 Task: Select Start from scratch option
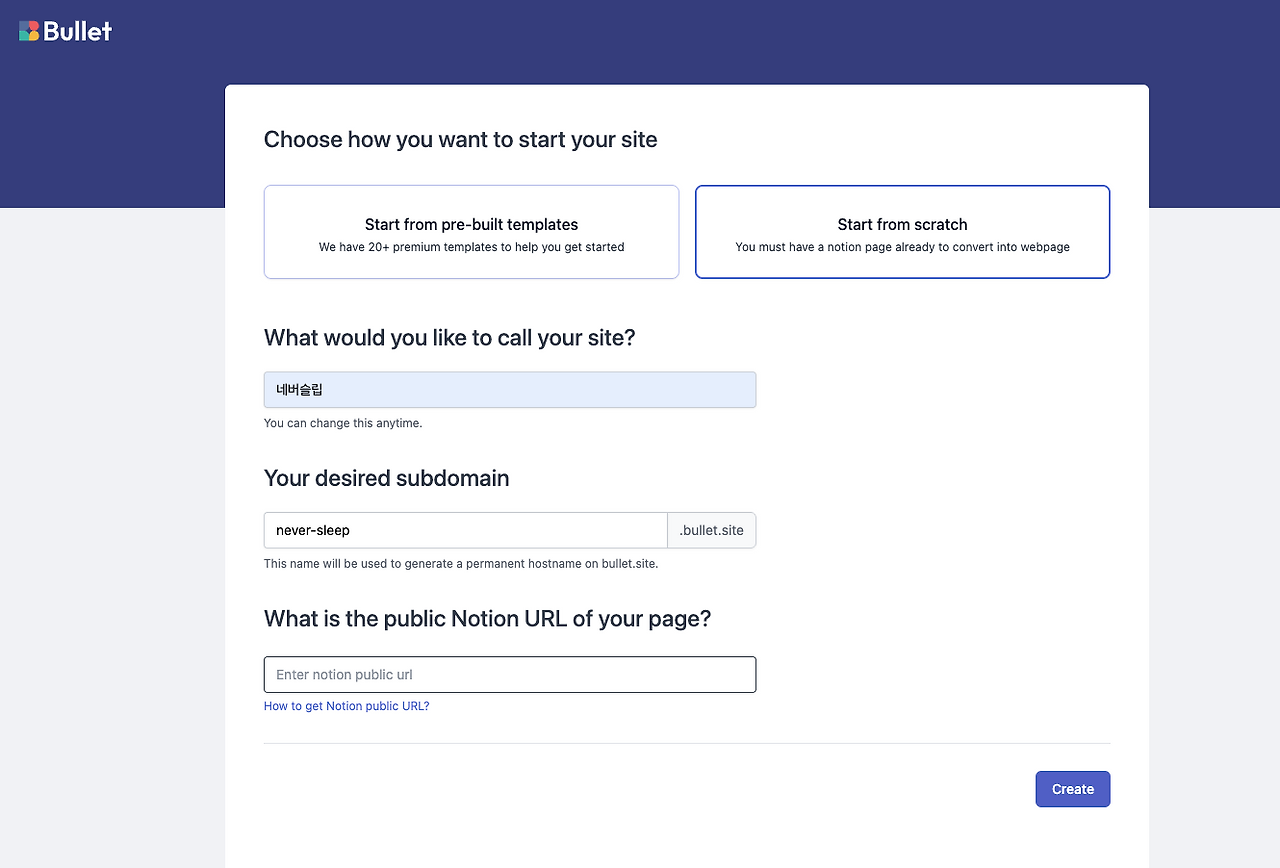902,225
